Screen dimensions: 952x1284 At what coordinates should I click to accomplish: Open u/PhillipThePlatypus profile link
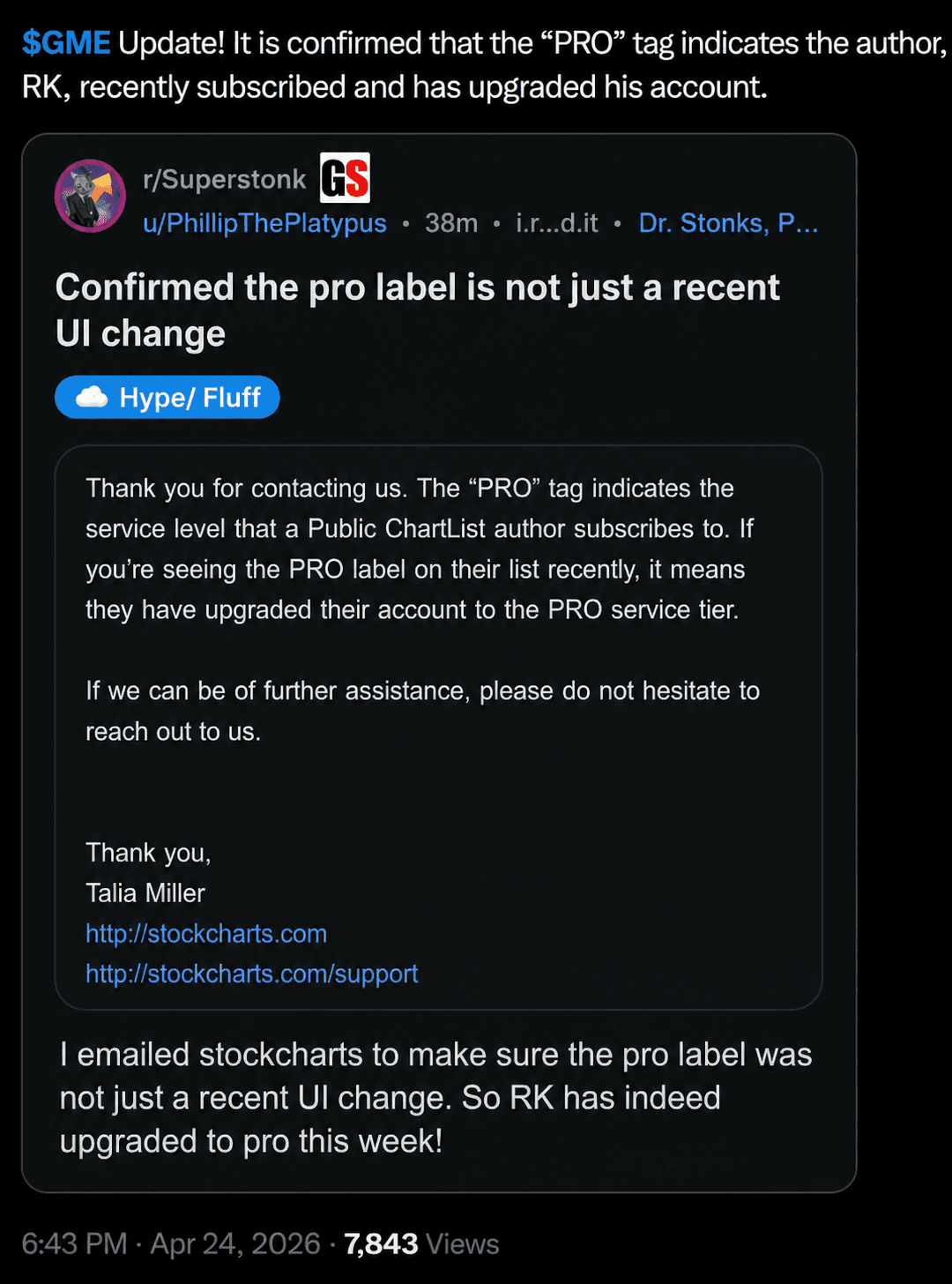coord(264,223)
